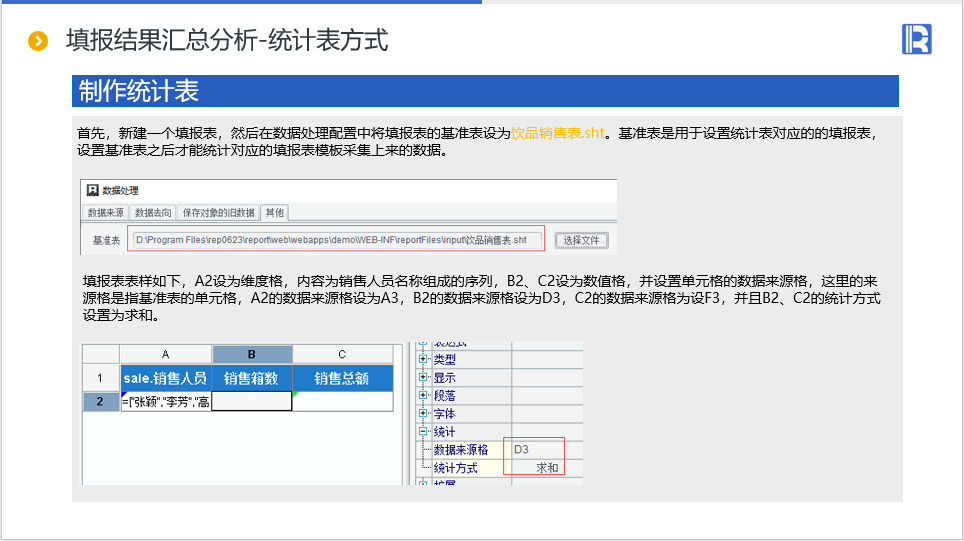Screen dimensions: 964x541
Task: Click cell C2 with the green corner marker
Action: pos(342,401)
